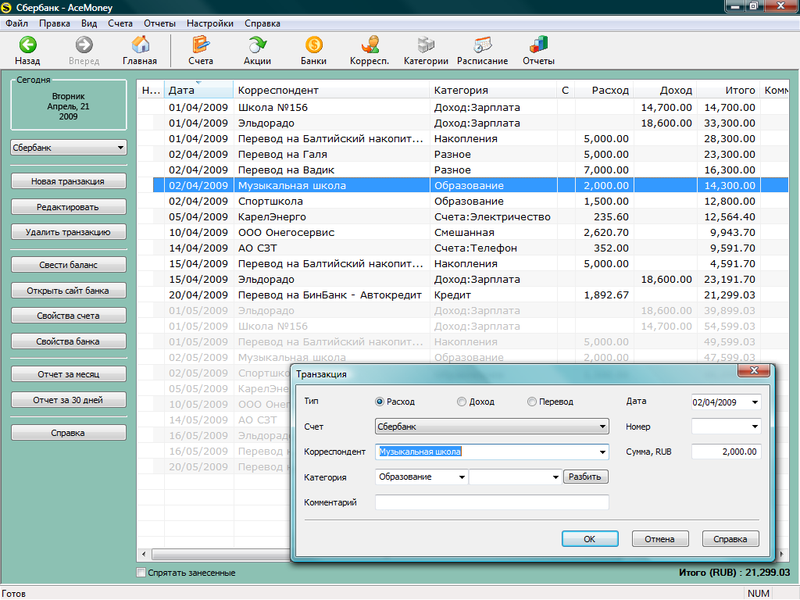800x600 pixels.
Task: Go back with the Назад arrow icon
Action: click(x=28, y=45)
